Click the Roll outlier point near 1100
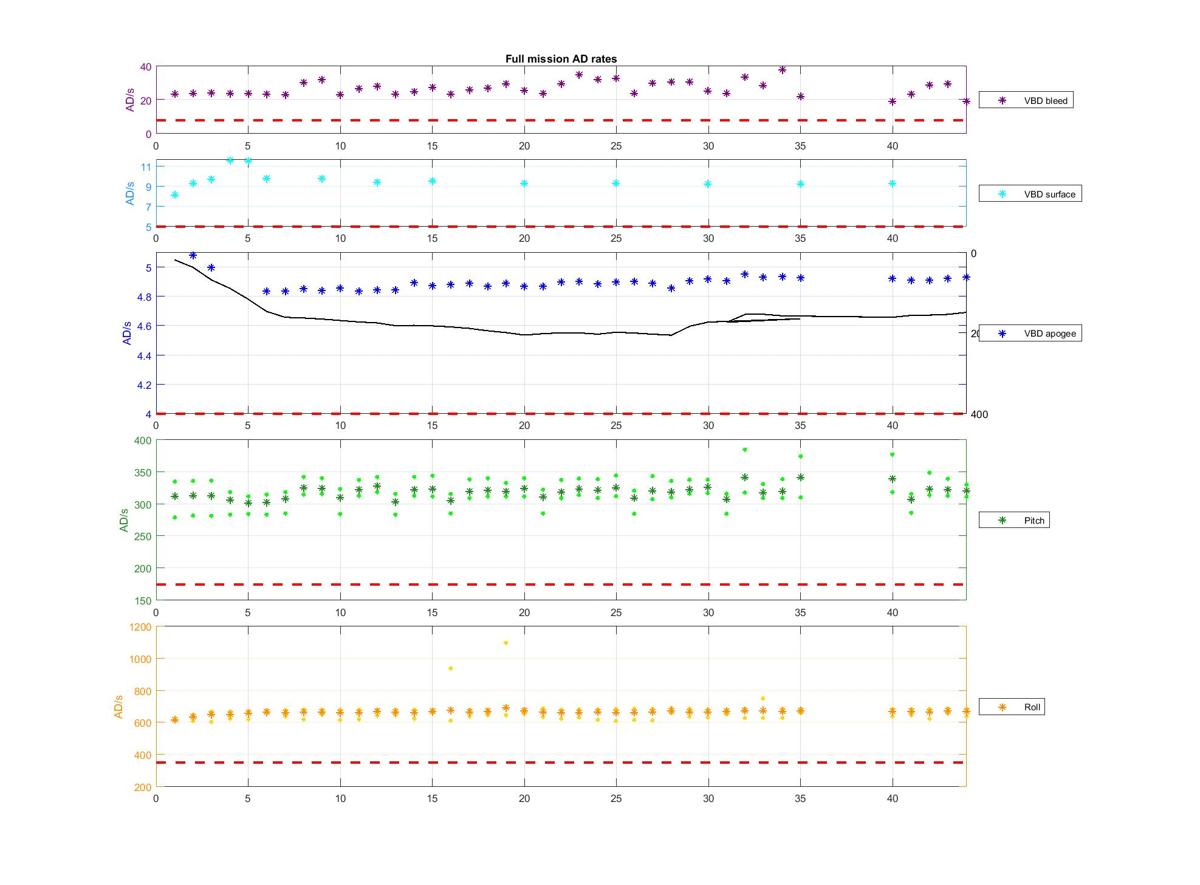 pyautogui.click(x=506, y=643)
